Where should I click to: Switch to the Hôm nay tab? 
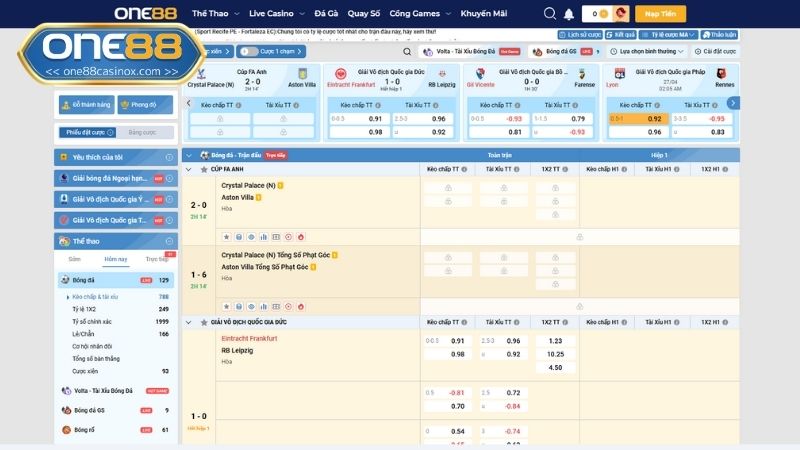click(116, 259)
